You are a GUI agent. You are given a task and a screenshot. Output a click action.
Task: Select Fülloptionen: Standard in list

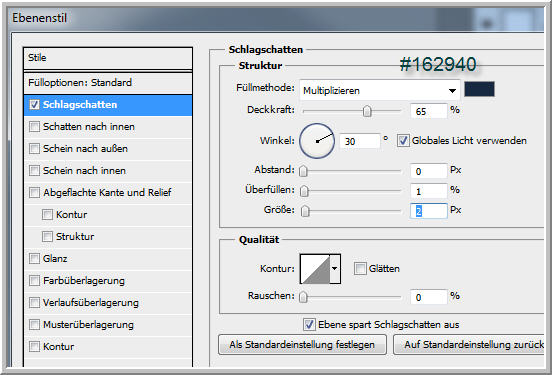pyautogui.click(x=108, y=83)
